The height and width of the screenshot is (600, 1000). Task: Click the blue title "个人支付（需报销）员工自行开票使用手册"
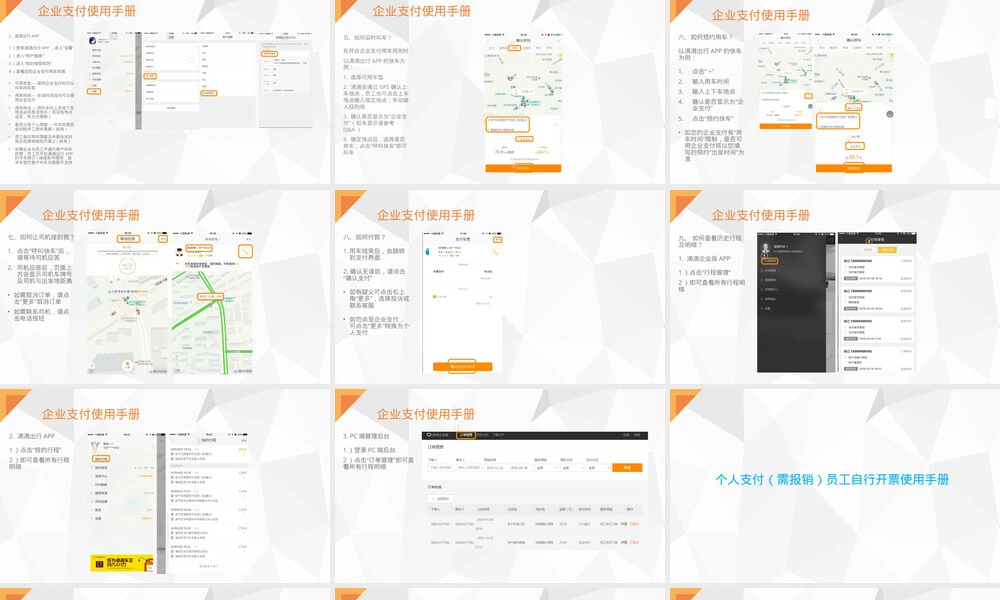point(832,479)
